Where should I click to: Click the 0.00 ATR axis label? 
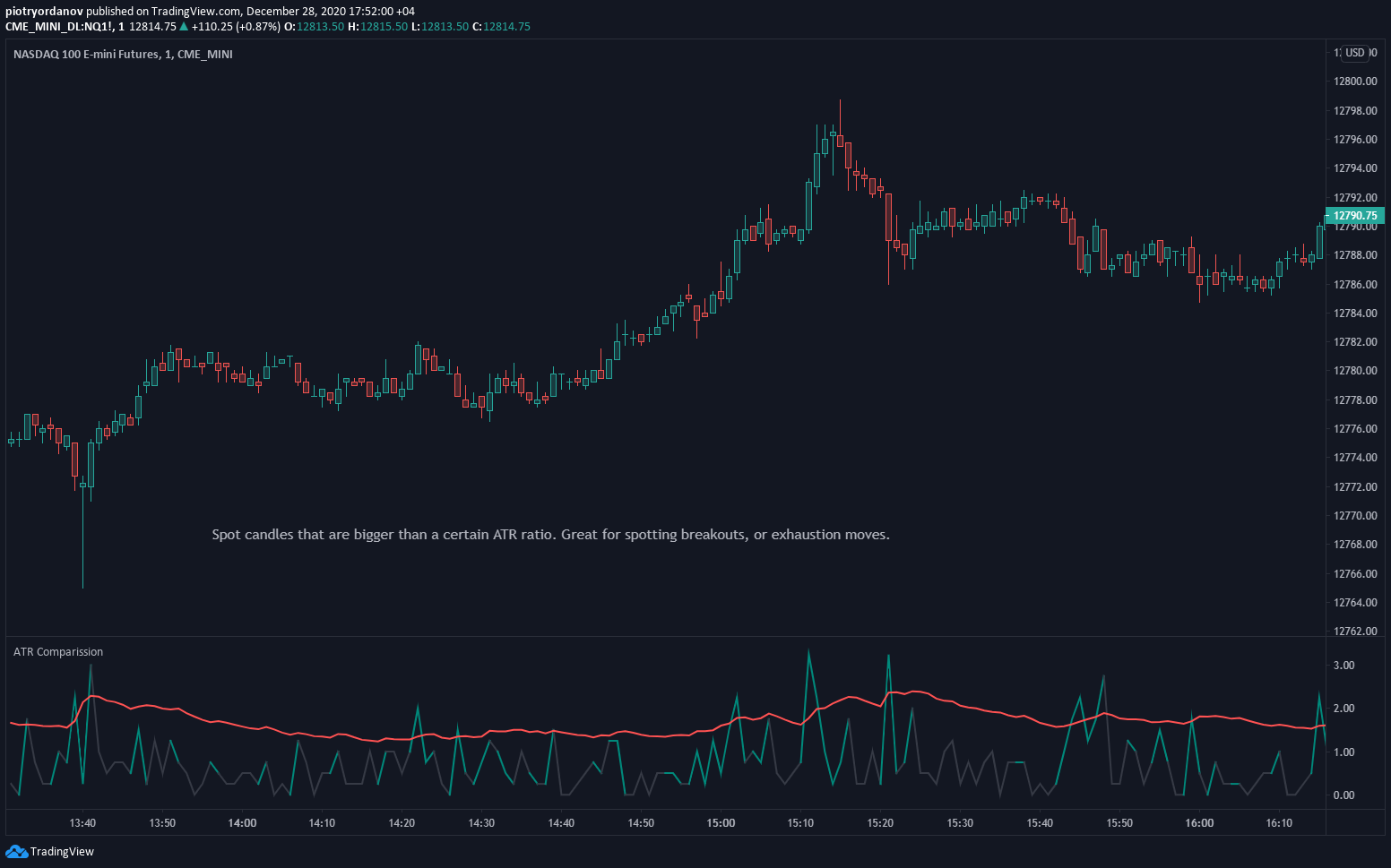[1343, 795]
